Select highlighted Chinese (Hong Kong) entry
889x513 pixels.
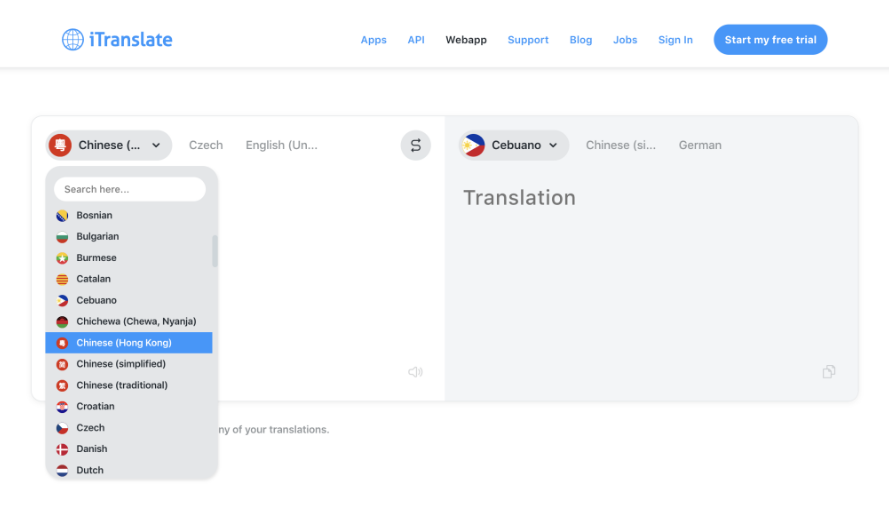129,343
